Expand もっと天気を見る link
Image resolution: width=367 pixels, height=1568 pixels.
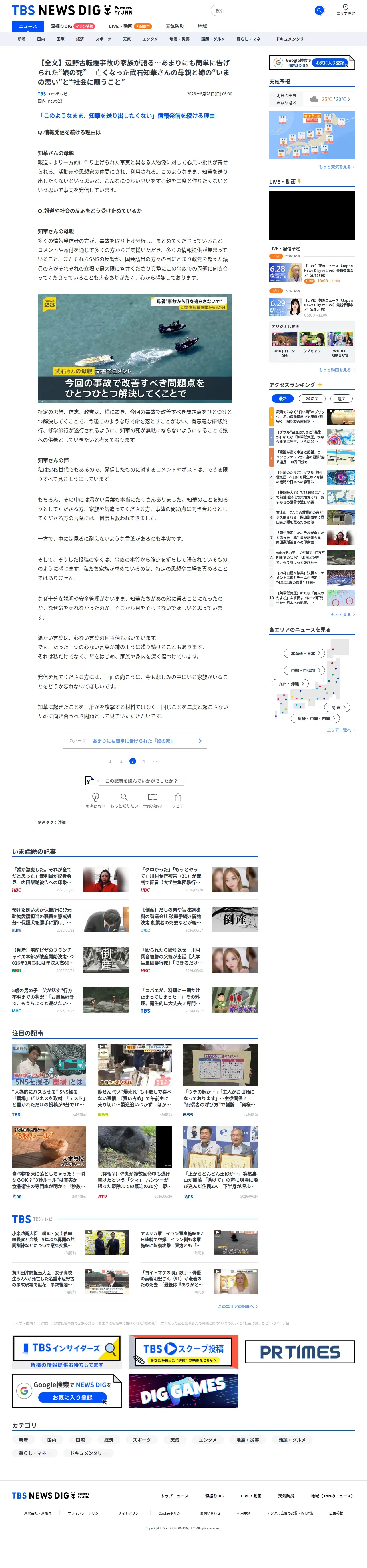point(337,167)
